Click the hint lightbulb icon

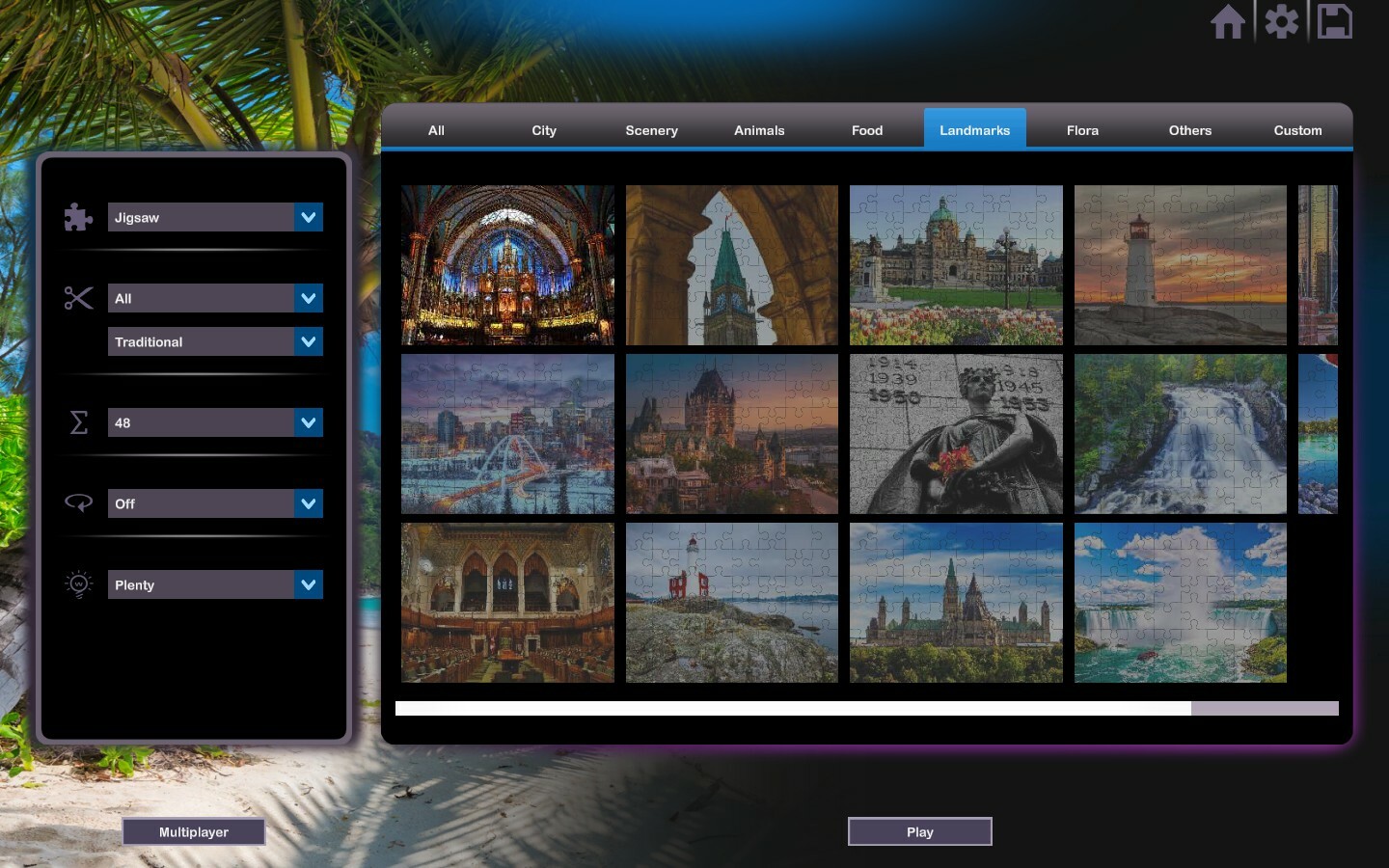click(x=78, y=583)
